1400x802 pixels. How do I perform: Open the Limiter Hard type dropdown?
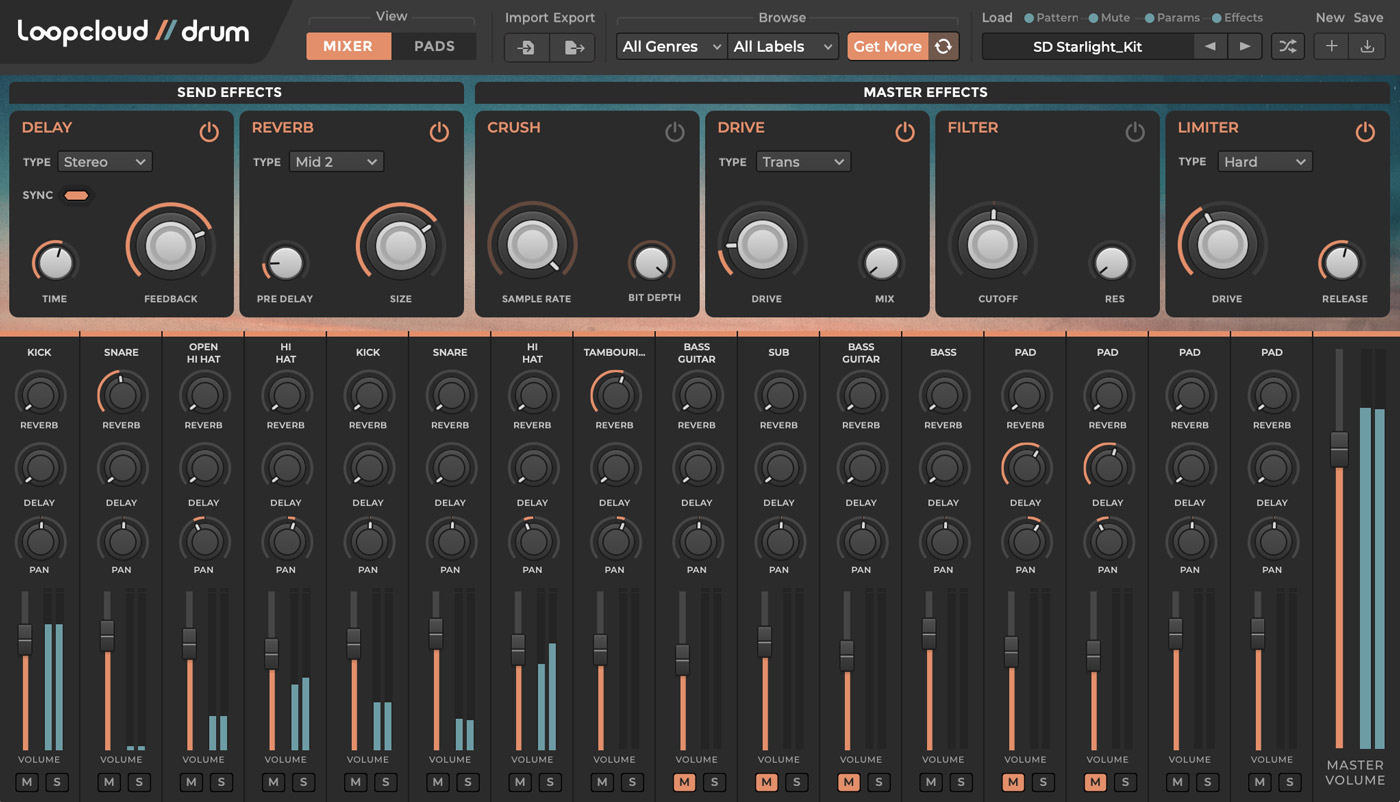(x=1264, y=161)
